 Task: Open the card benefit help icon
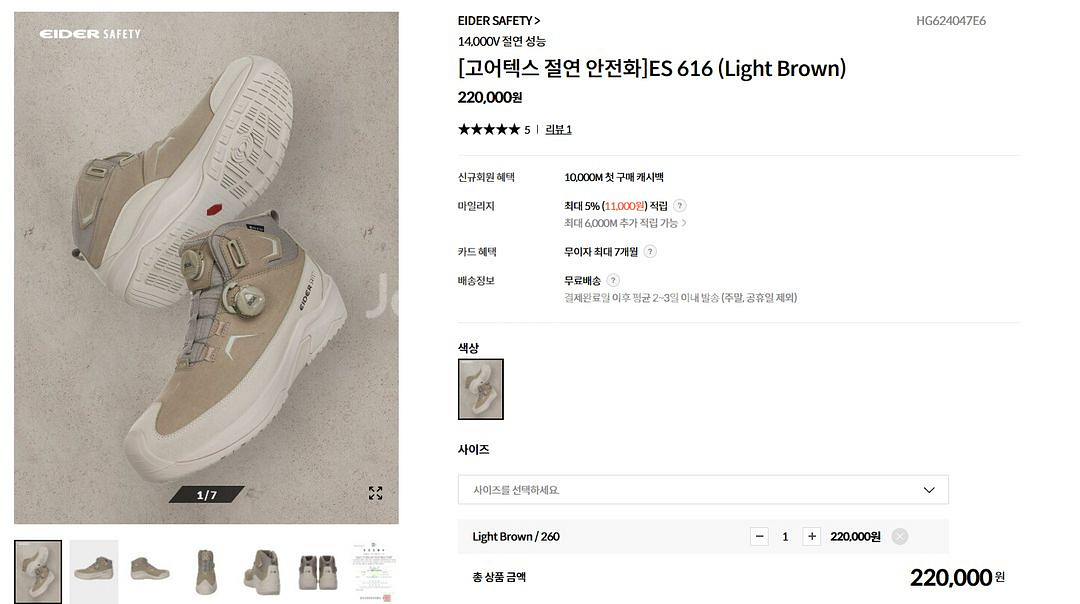pyautogui.click(x=650, y=252)
